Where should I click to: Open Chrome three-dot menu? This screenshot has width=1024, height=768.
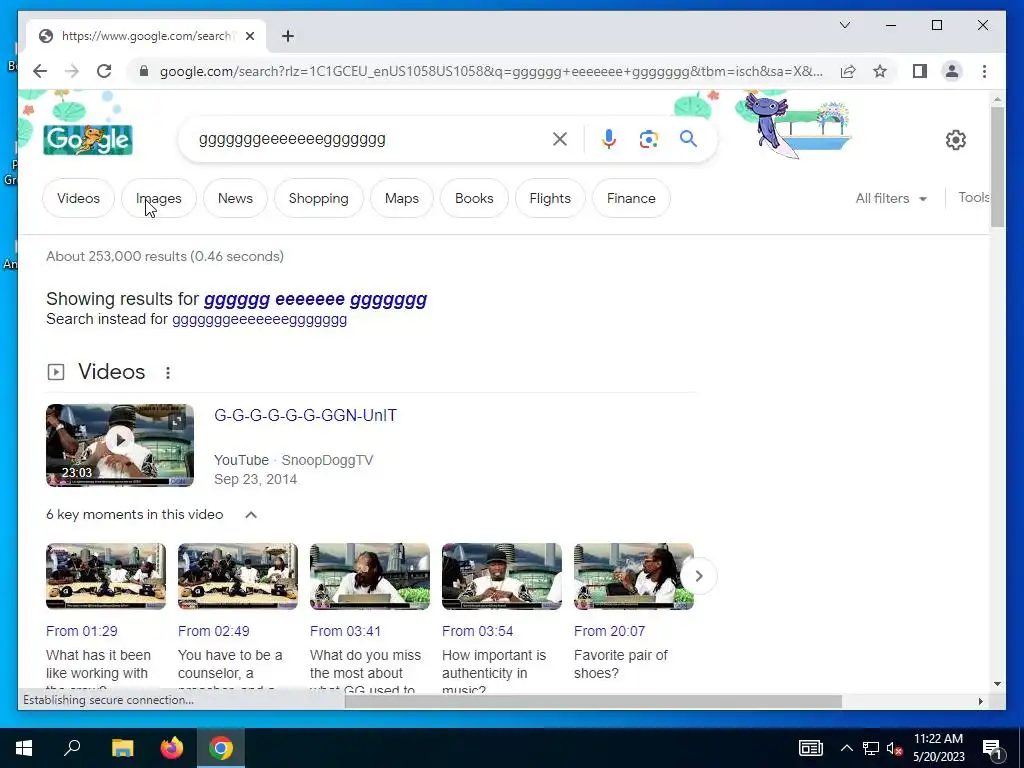tap(984, 71)
